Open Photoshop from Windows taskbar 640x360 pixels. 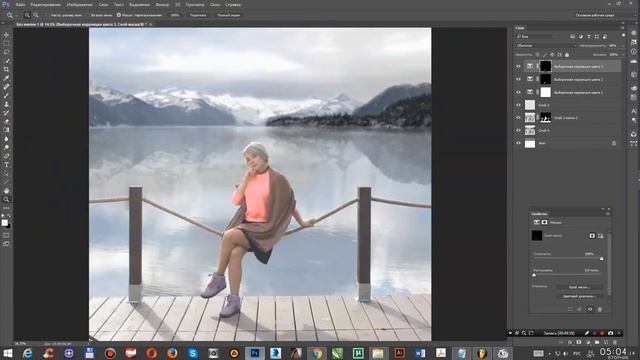coord(255,353)
